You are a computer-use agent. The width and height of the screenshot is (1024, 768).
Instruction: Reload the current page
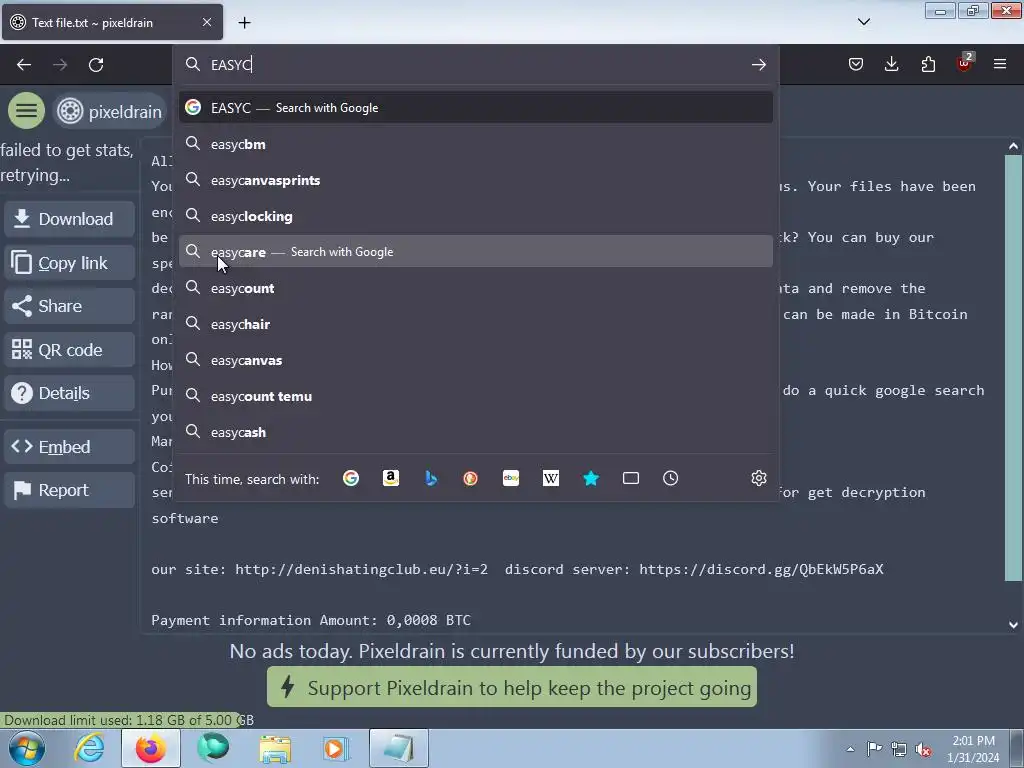pyautogui.click(x=96, y=65)
